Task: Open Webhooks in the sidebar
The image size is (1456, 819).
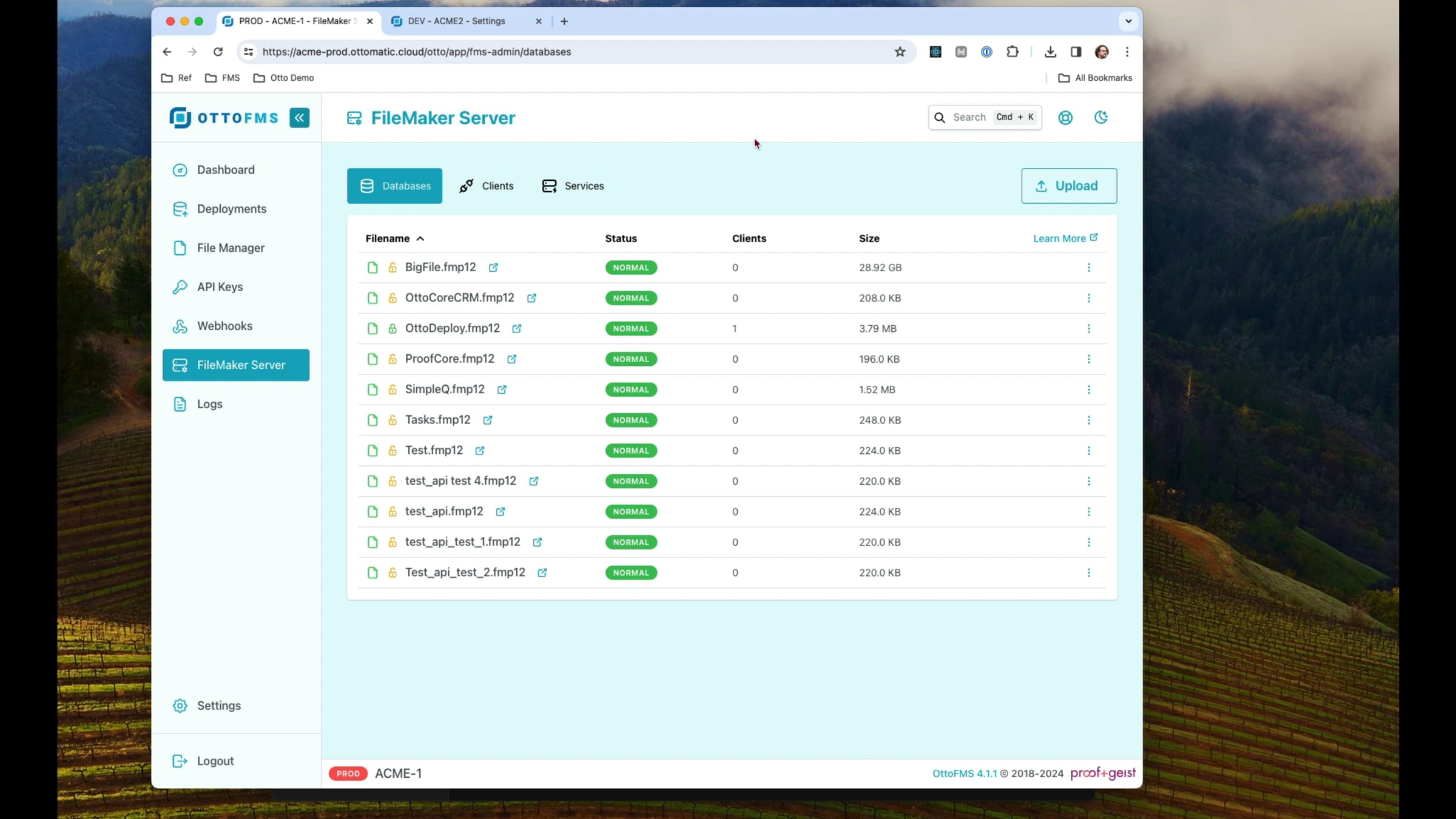Action: 236,326
